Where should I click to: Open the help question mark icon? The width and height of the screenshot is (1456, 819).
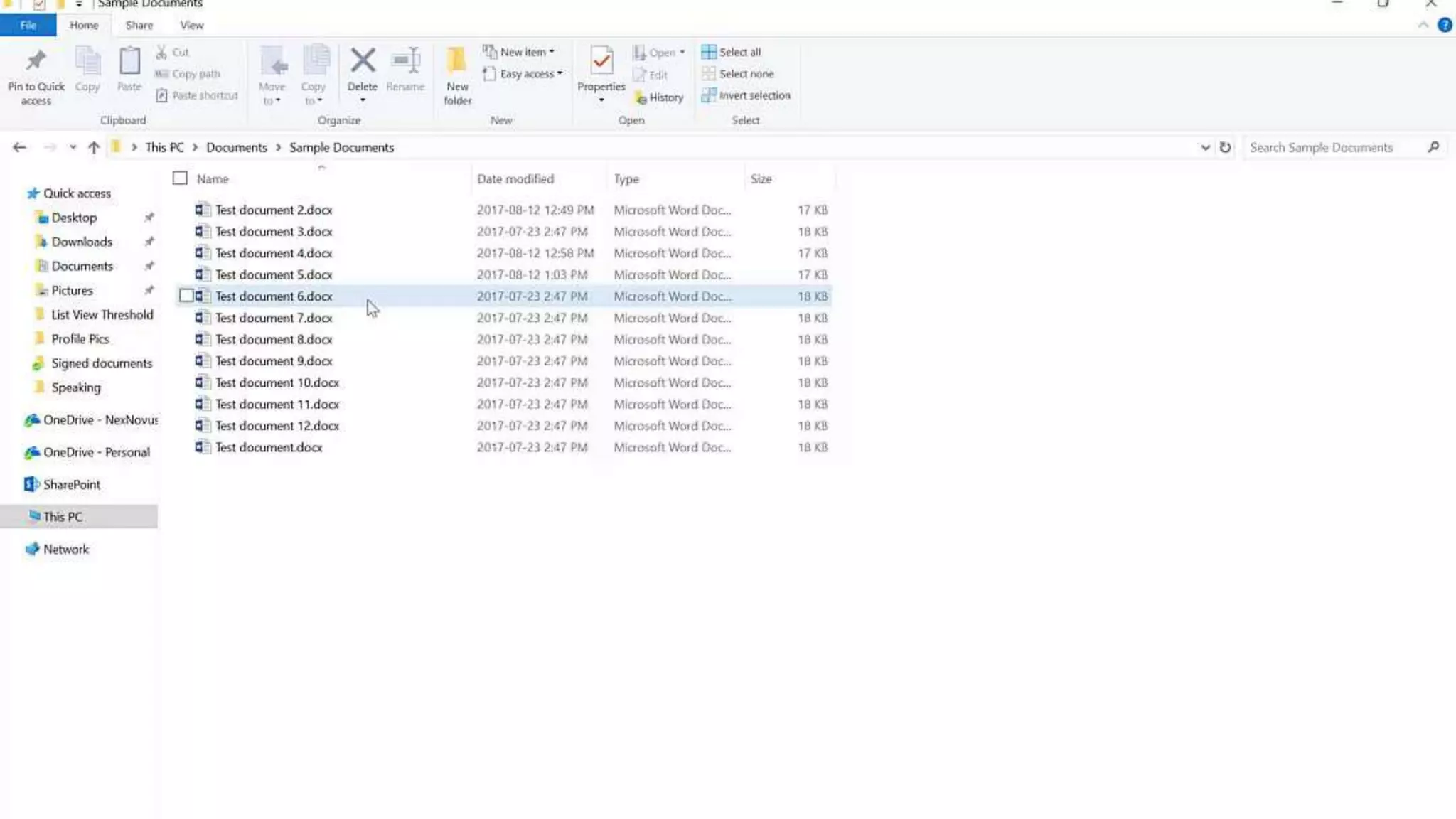[x=1445, y=25]
